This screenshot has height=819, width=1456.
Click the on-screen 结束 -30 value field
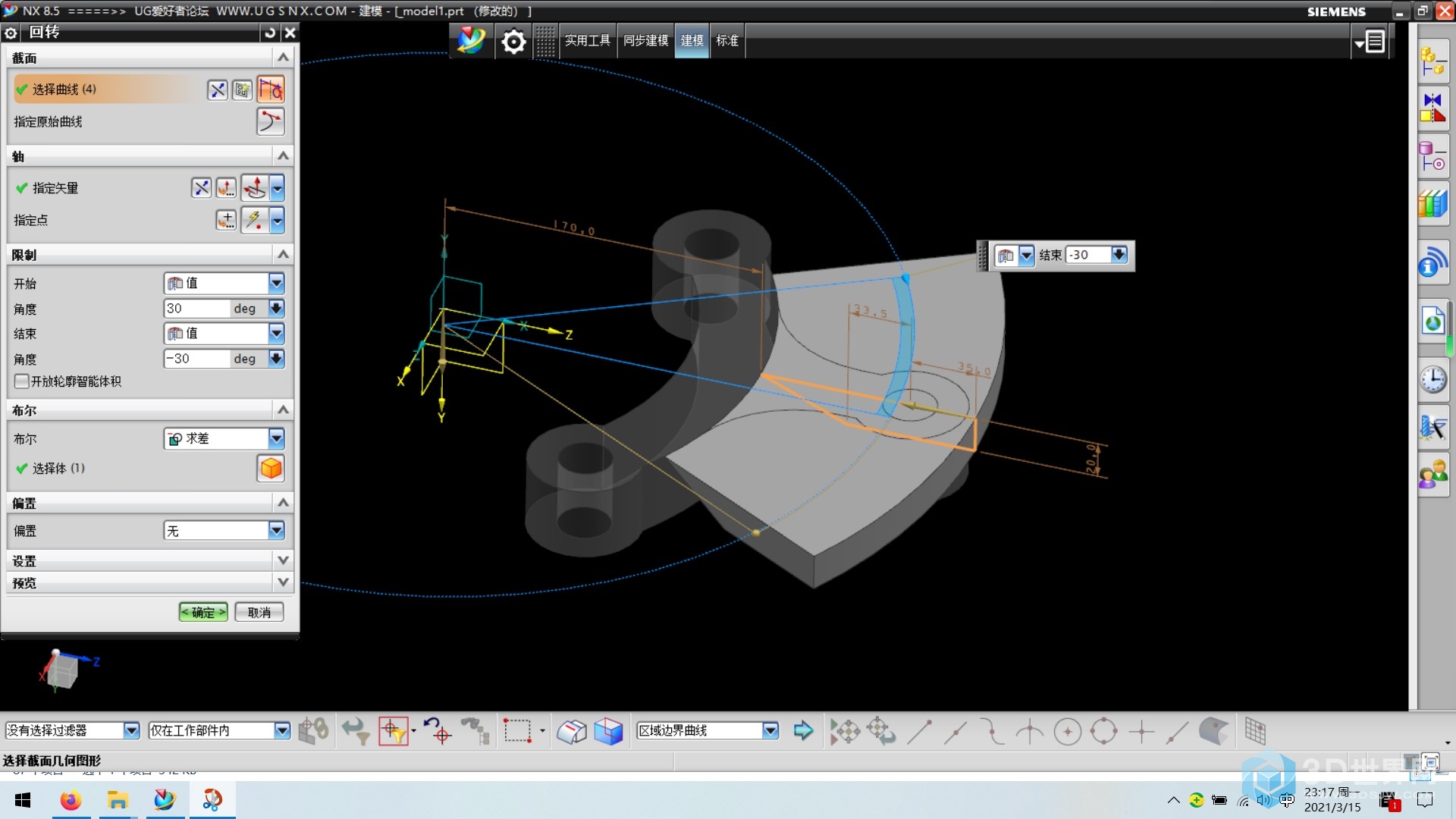pyautogui.click(x=1088, y=256)
